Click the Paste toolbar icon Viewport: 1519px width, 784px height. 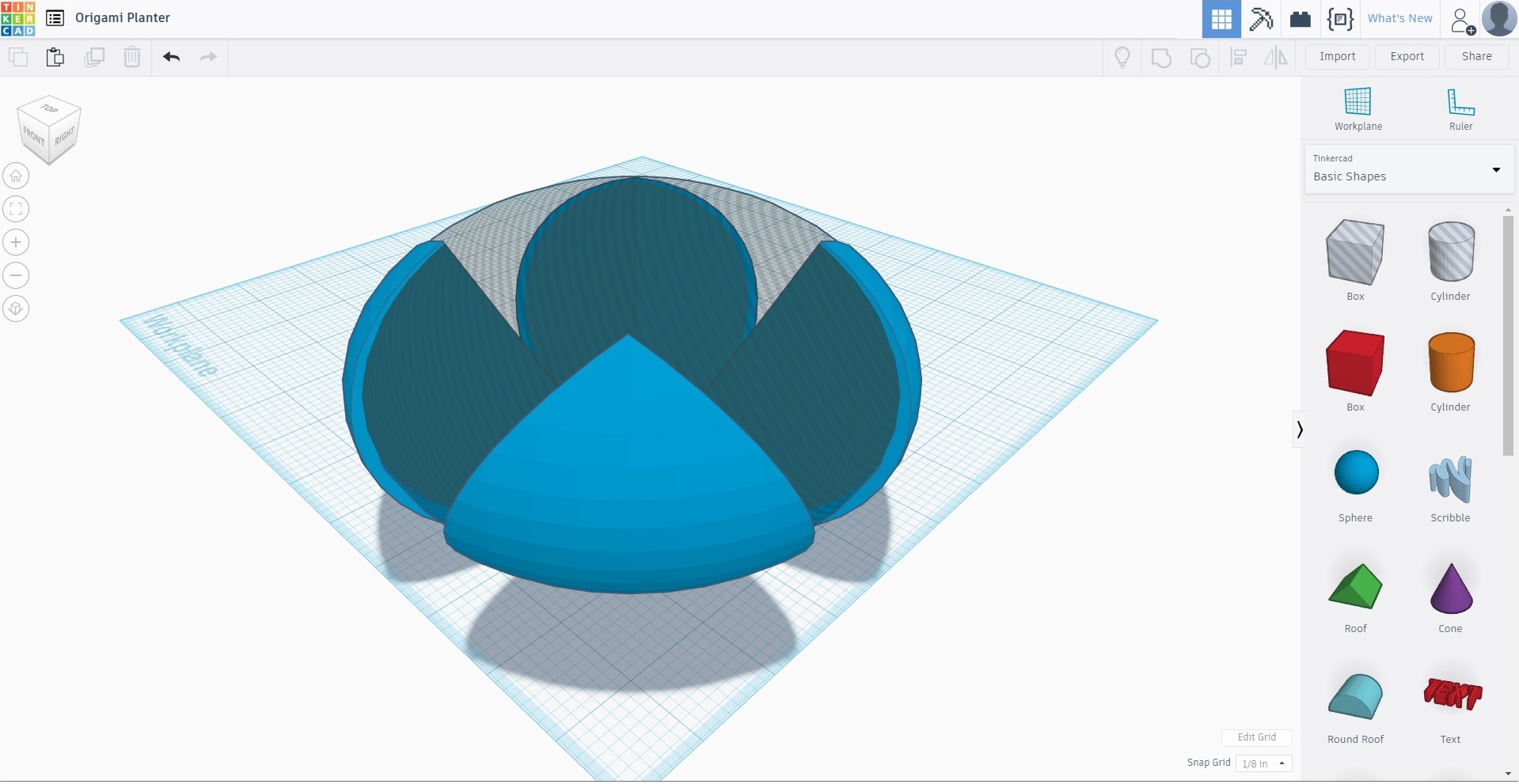55,57
